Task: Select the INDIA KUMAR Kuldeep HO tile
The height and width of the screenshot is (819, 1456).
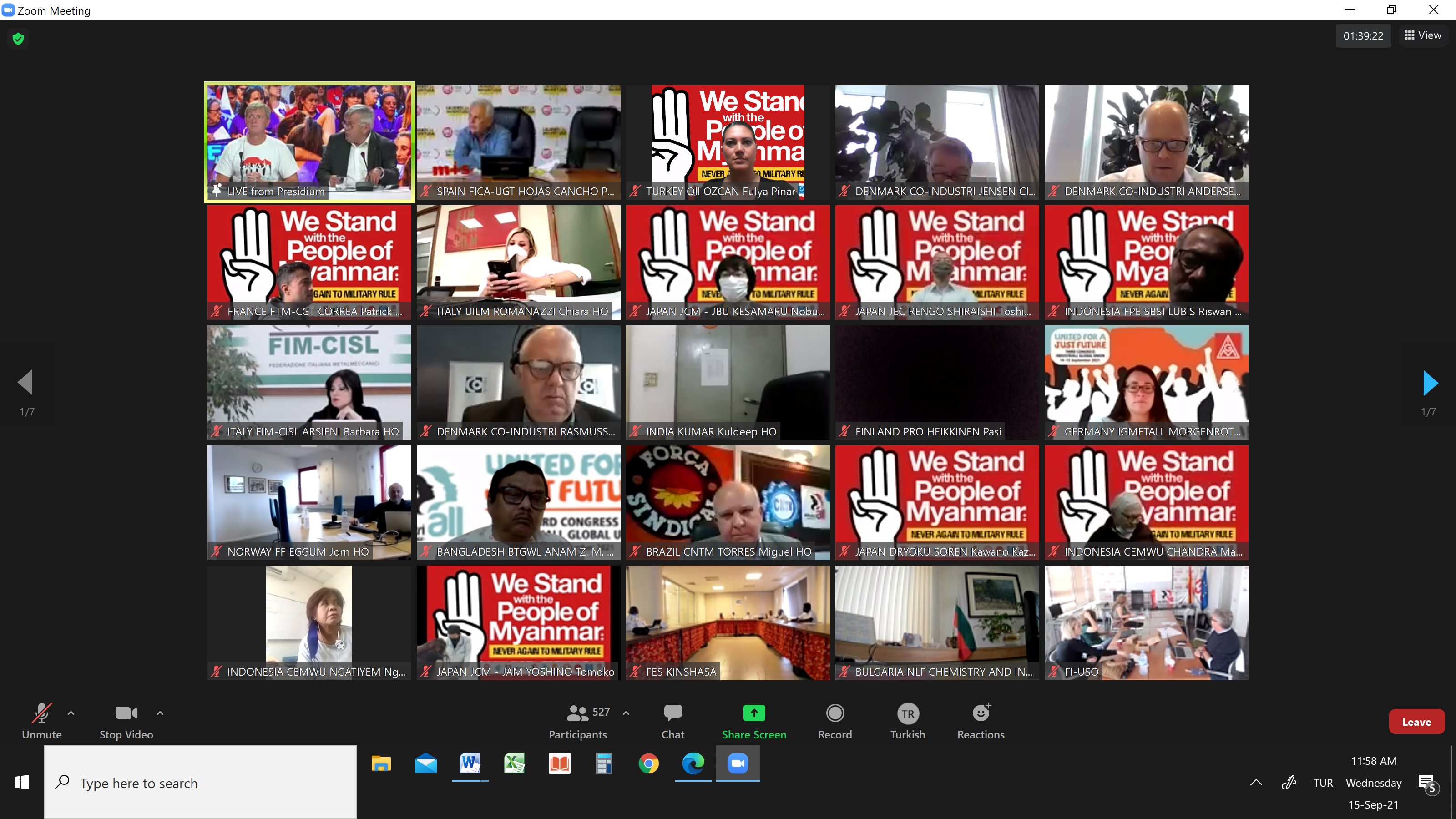Action: coord(728,383)
